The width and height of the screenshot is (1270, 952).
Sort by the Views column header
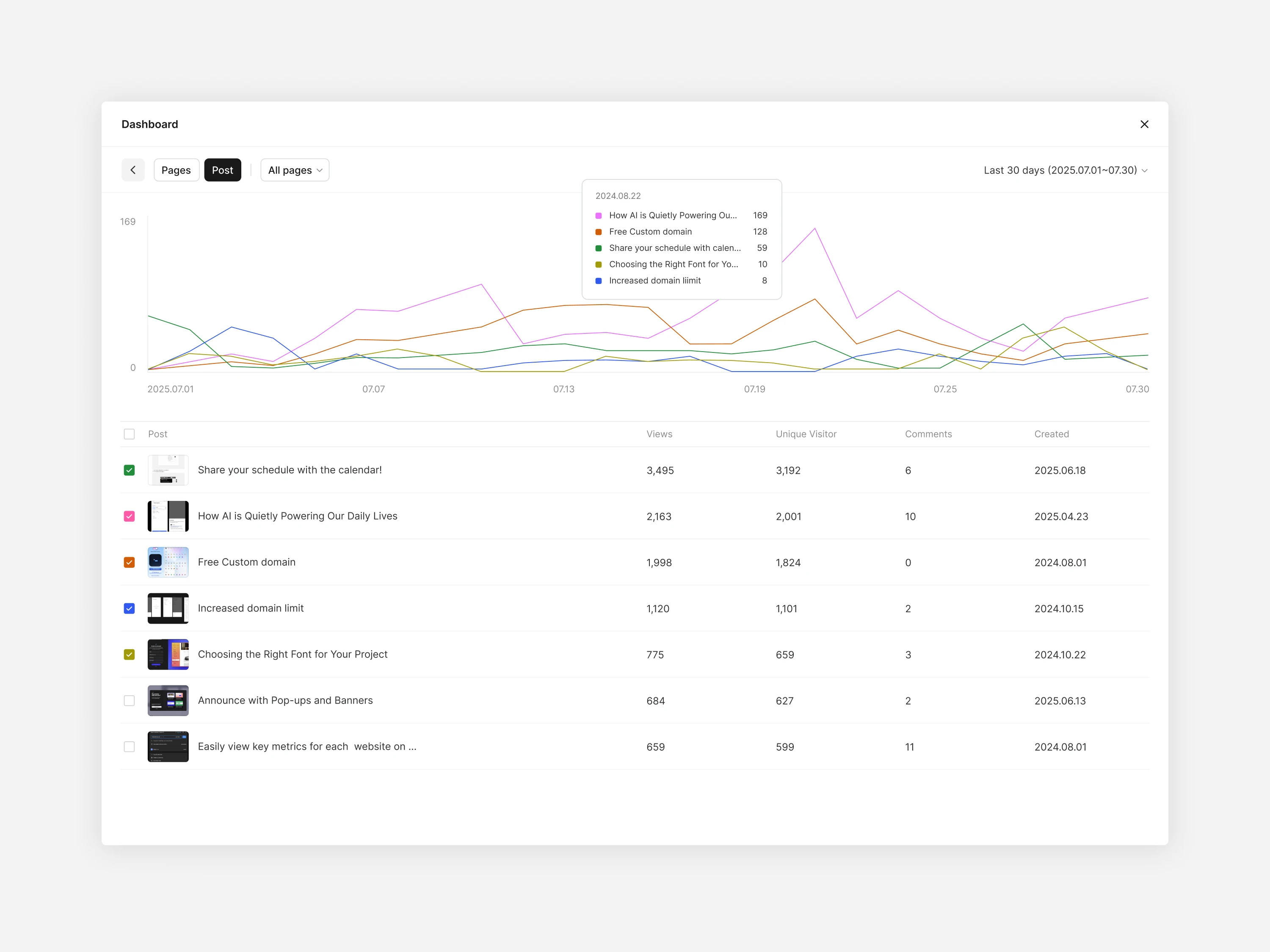[x=659, y=434]
